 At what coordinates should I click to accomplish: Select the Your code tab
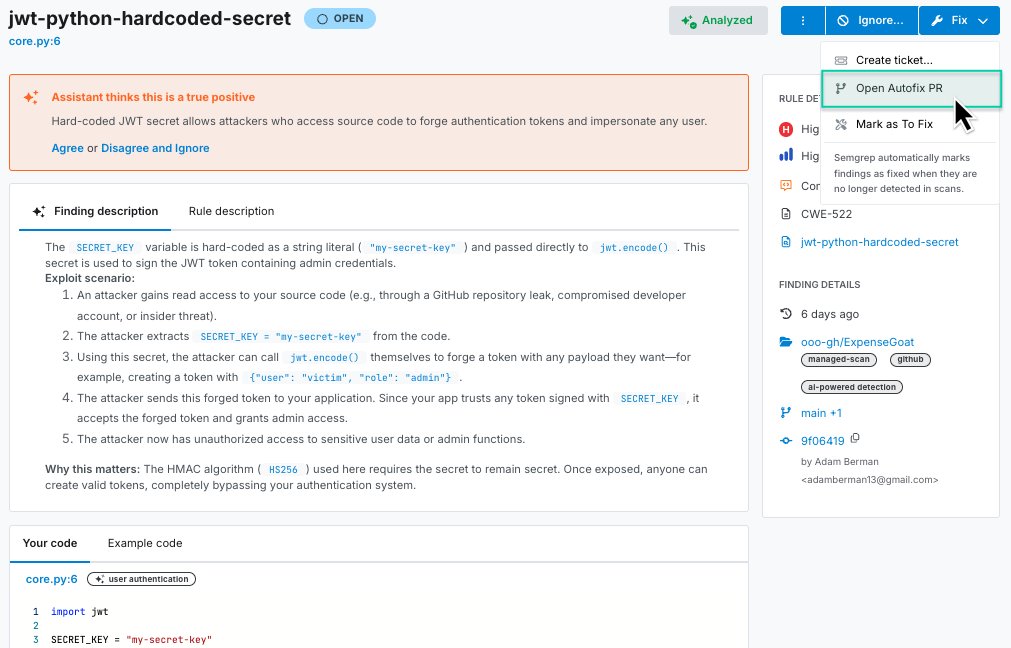pos(50,543)
